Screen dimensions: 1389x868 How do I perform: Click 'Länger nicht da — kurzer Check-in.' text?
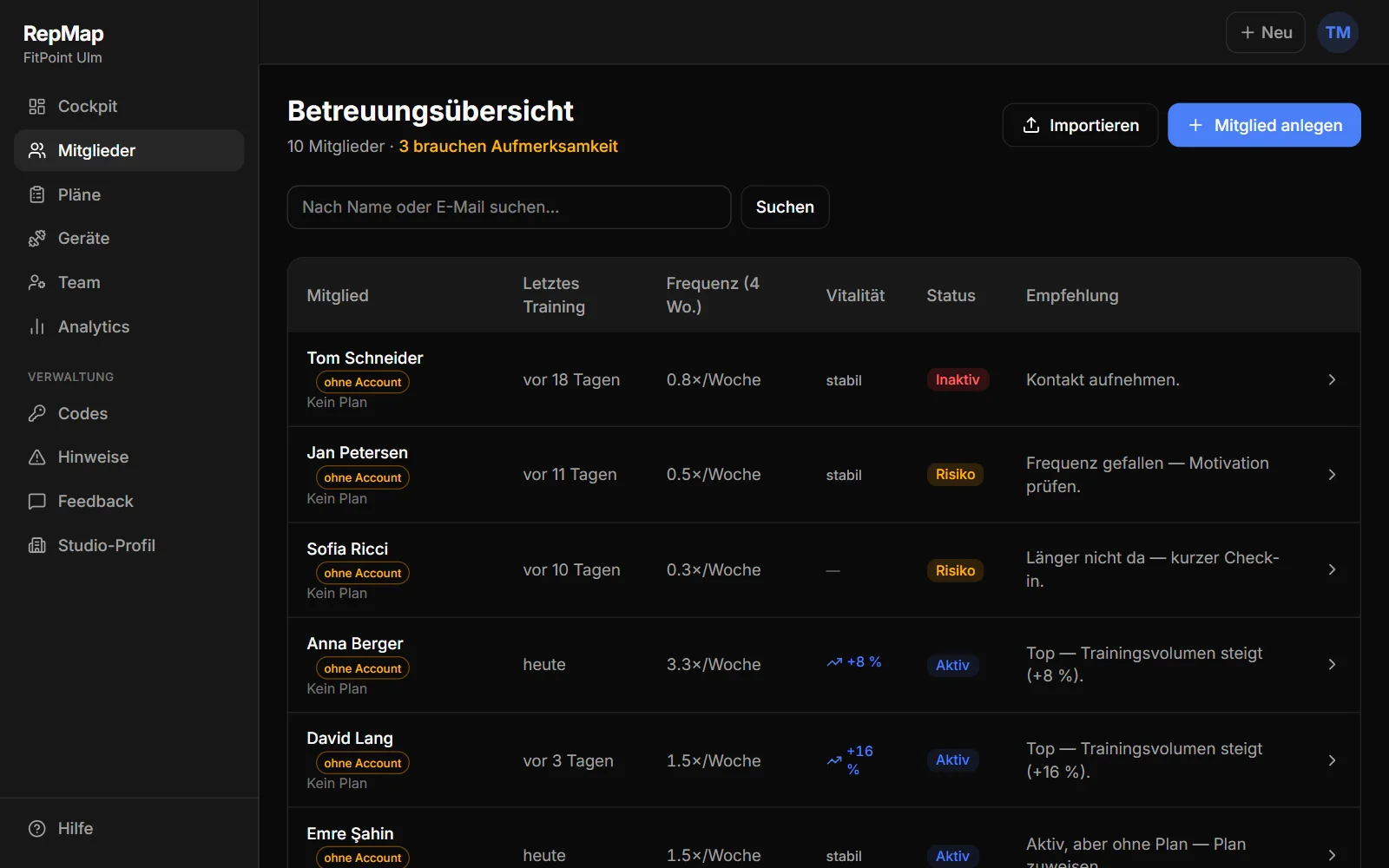(x=1153, y=569)
